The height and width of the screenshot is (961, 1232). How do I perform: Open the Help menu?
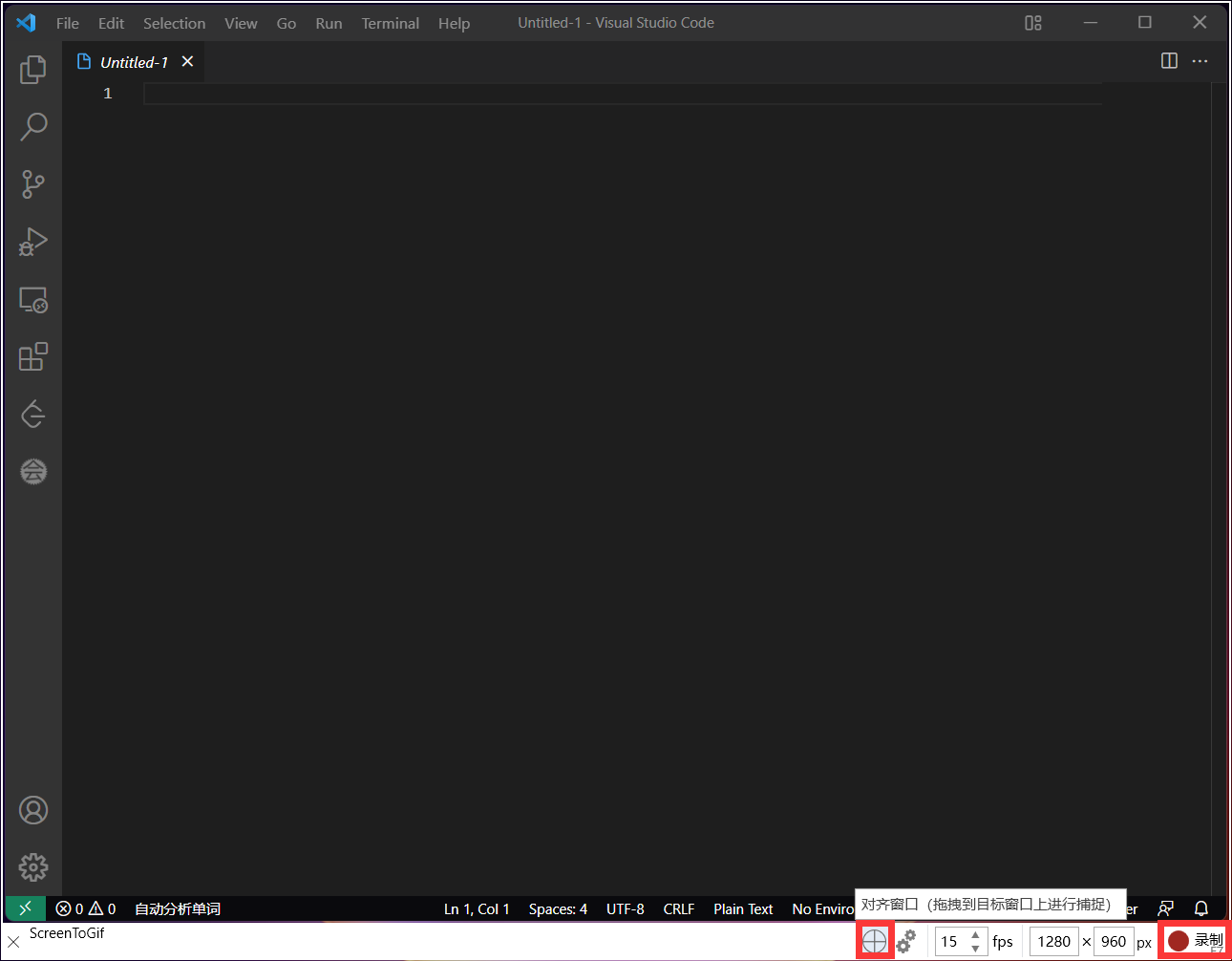coord(454,23)
